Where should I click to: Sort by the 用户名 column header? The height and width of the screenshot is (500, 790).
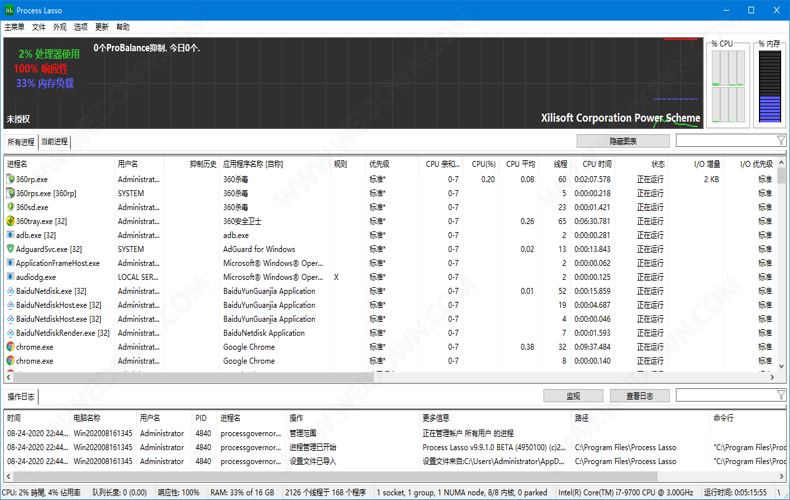point(139,164)
